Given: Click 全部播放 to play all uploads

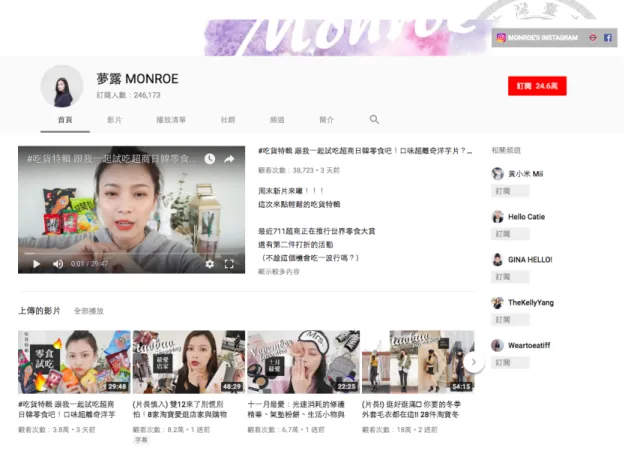Looking at the screenshot, I should click(x=89, y=311).
